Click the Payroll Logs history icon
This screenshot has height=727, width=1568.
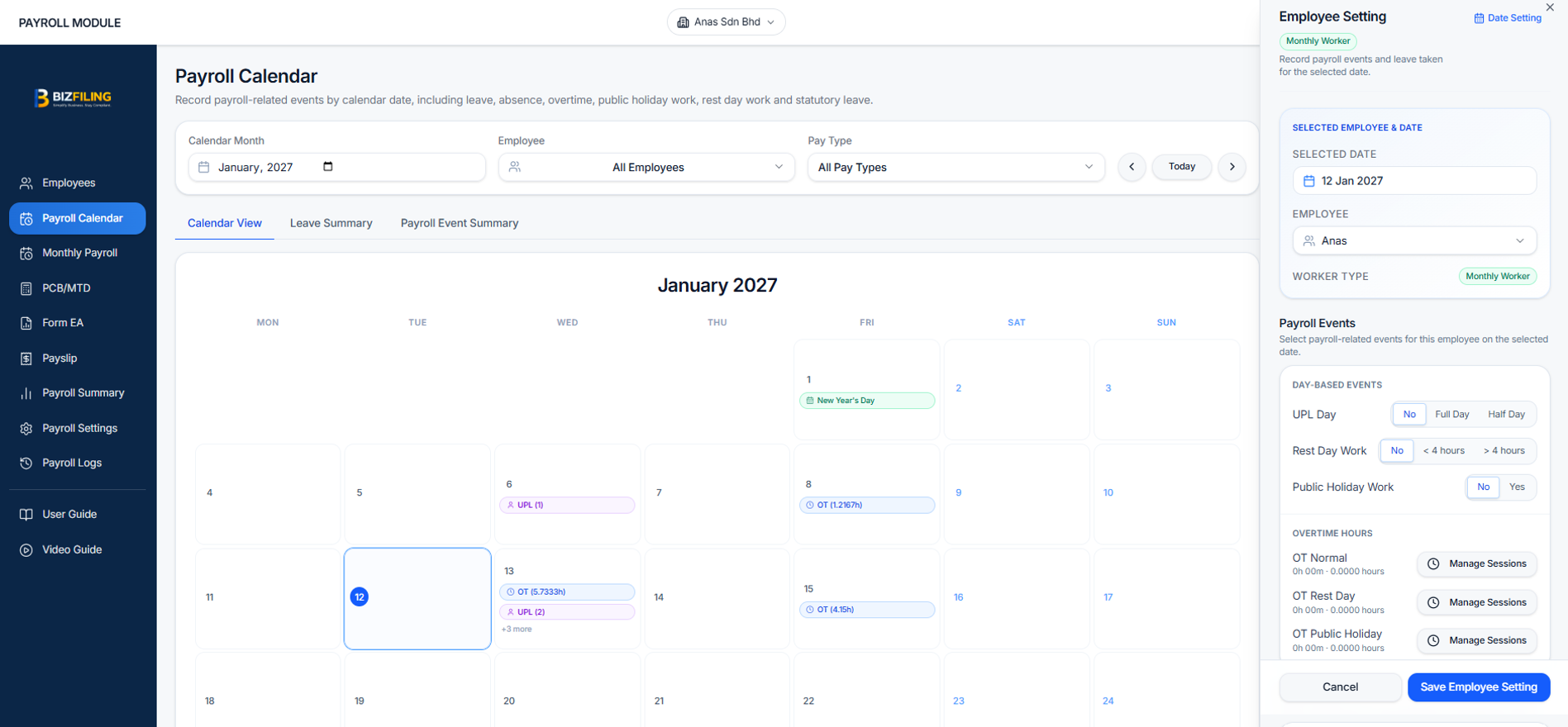pos(26,463)
